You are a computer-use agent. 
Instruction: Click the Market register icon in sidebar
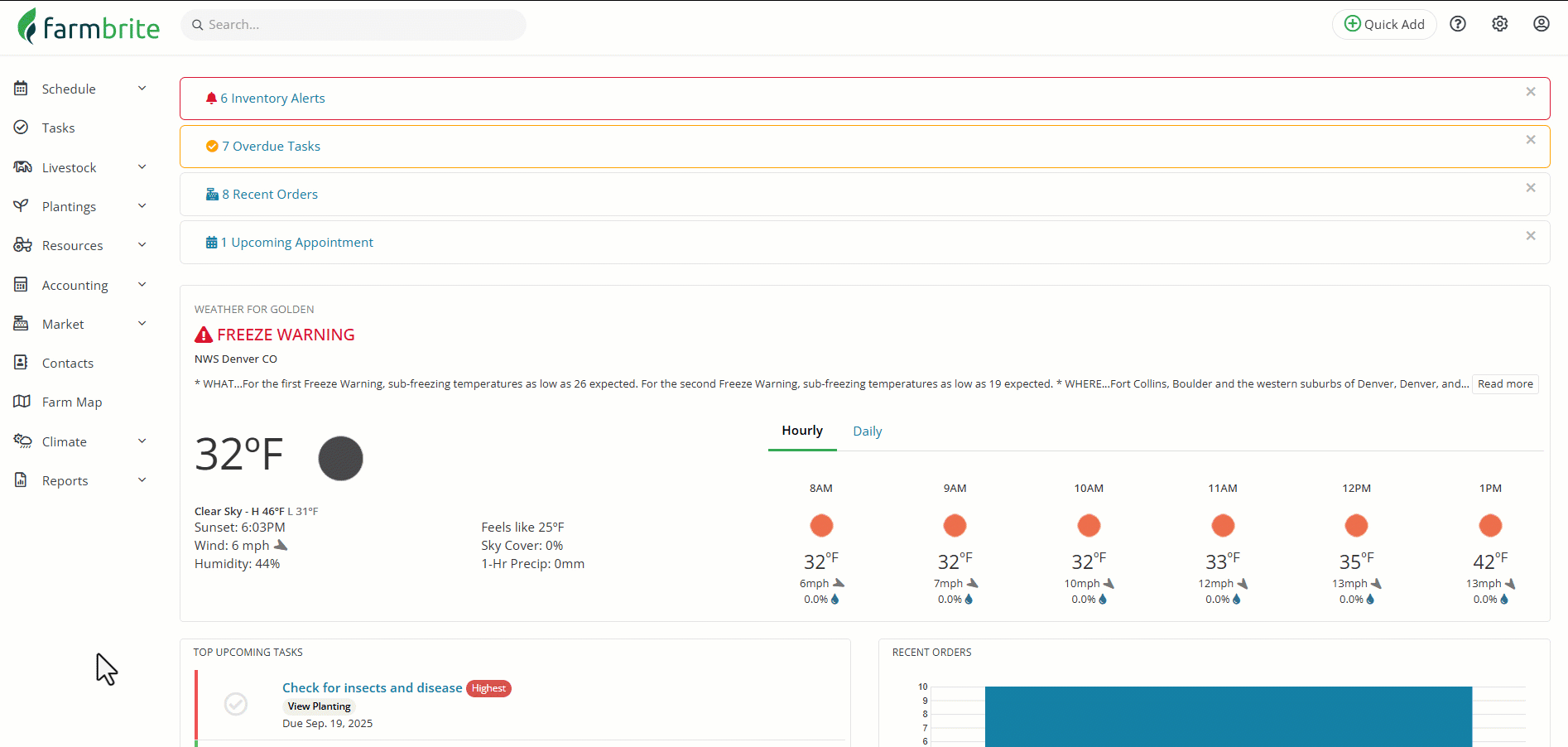[22, 323]
